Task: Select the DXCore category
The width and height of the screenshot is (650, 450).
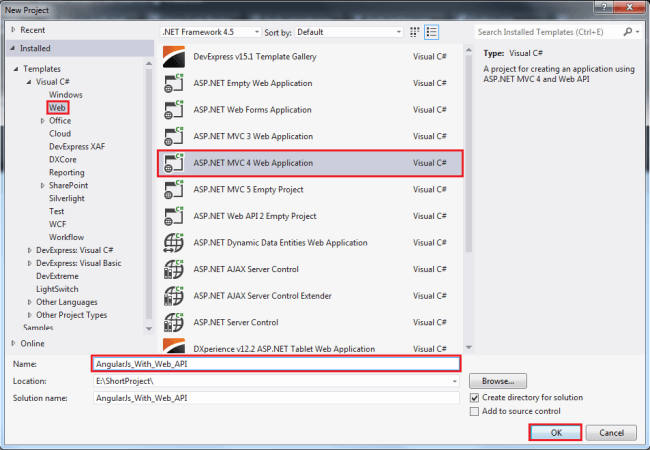Action: point(63,159)
